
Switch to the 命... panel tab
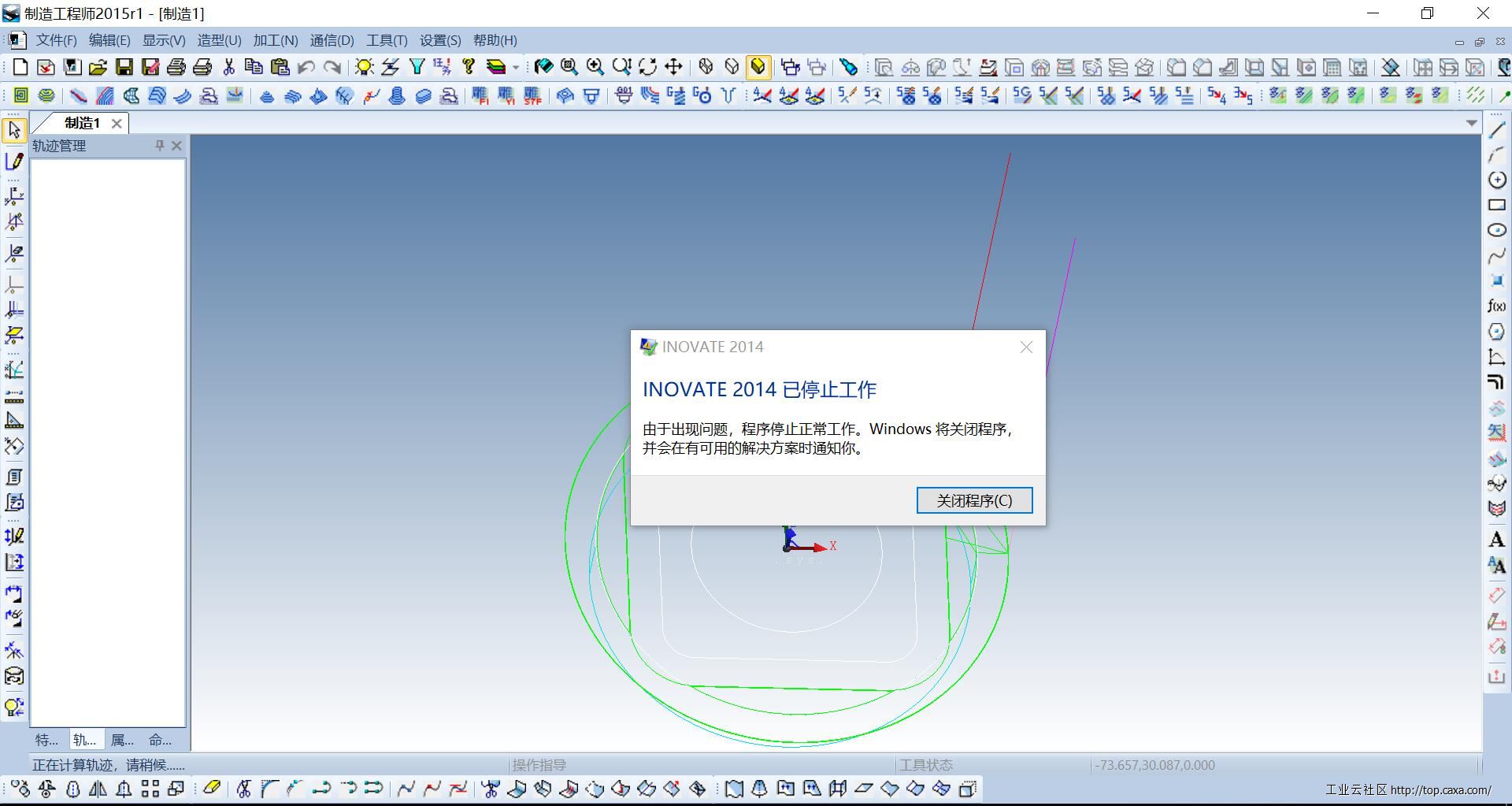(x=160, y=740)
